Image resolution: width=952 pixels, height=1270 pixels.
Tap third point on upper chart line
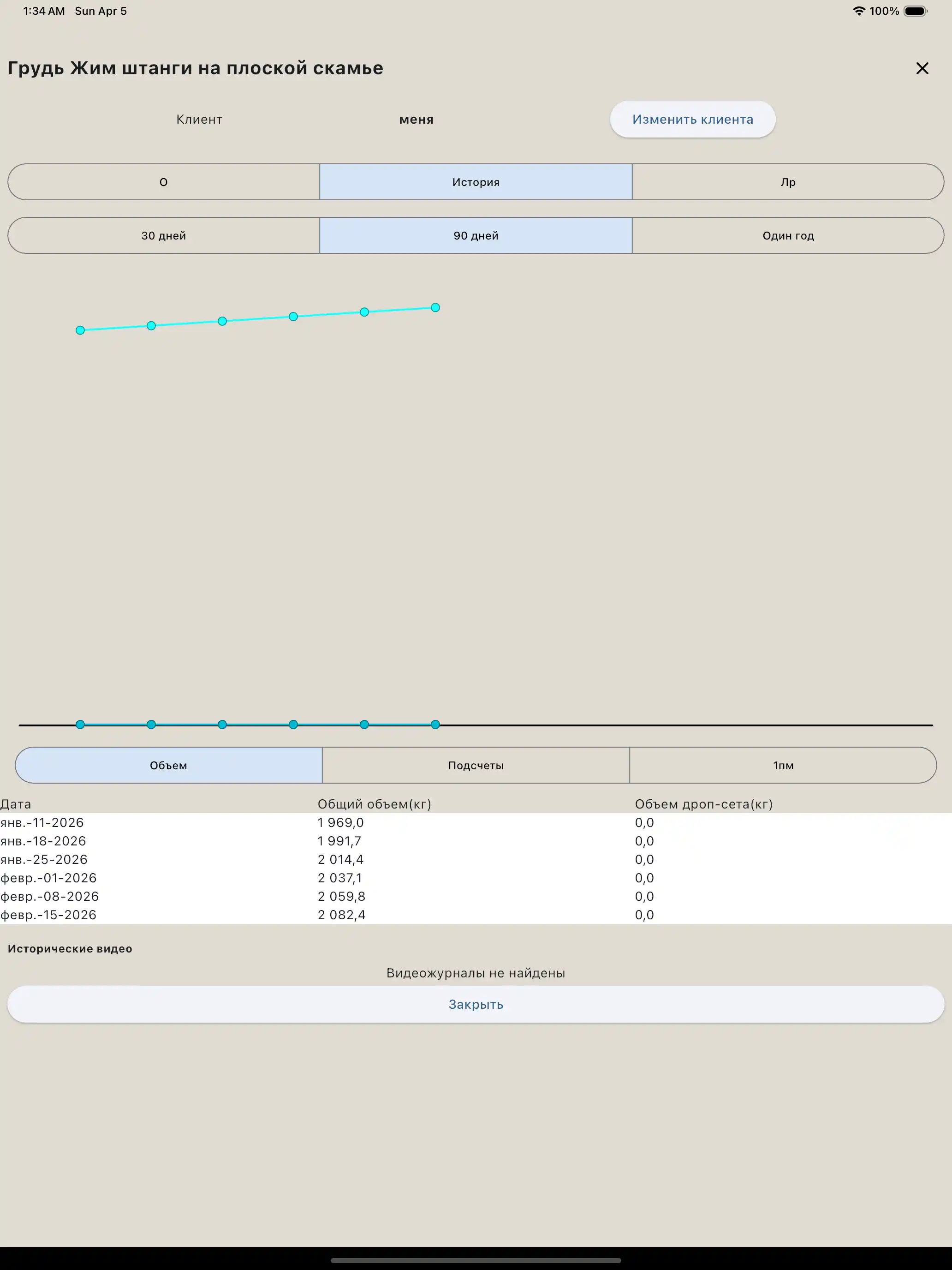(x=222, y=321)
